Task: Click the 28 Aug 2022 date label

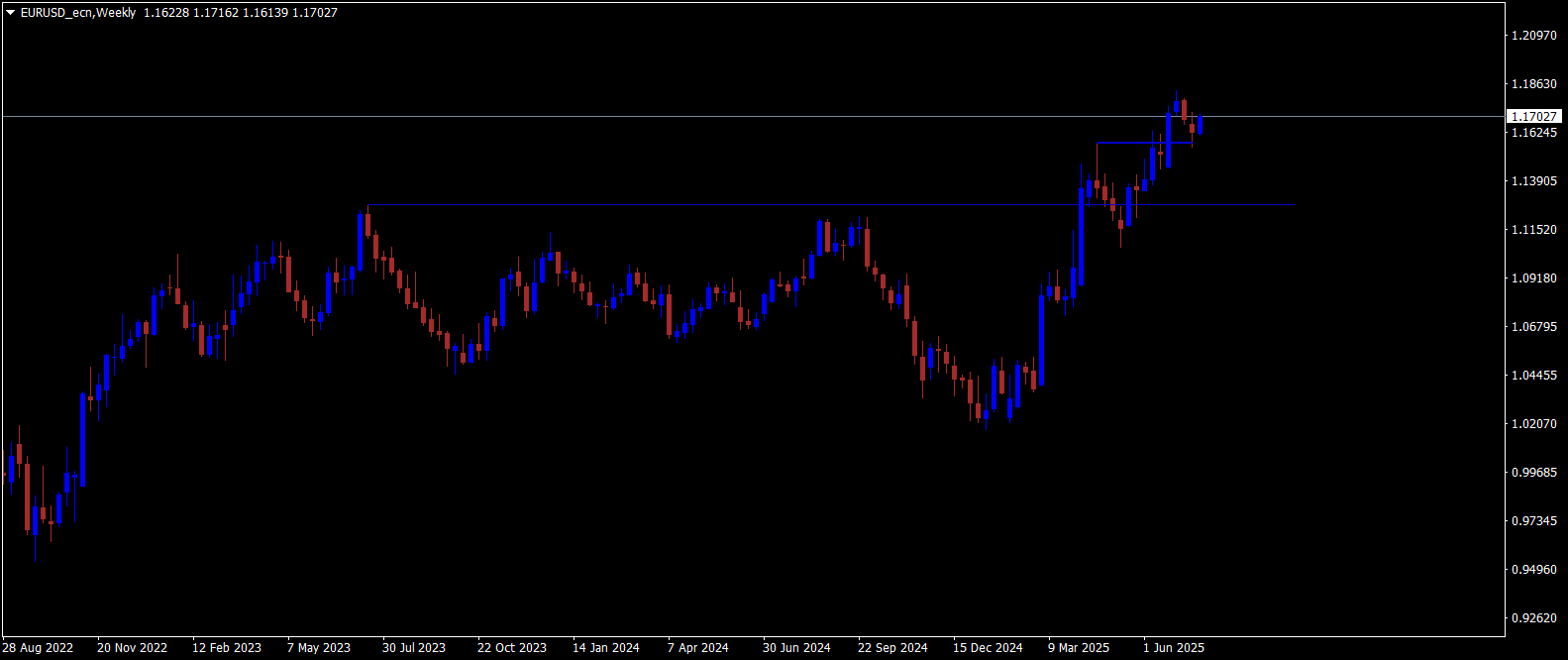Action: 38,648
